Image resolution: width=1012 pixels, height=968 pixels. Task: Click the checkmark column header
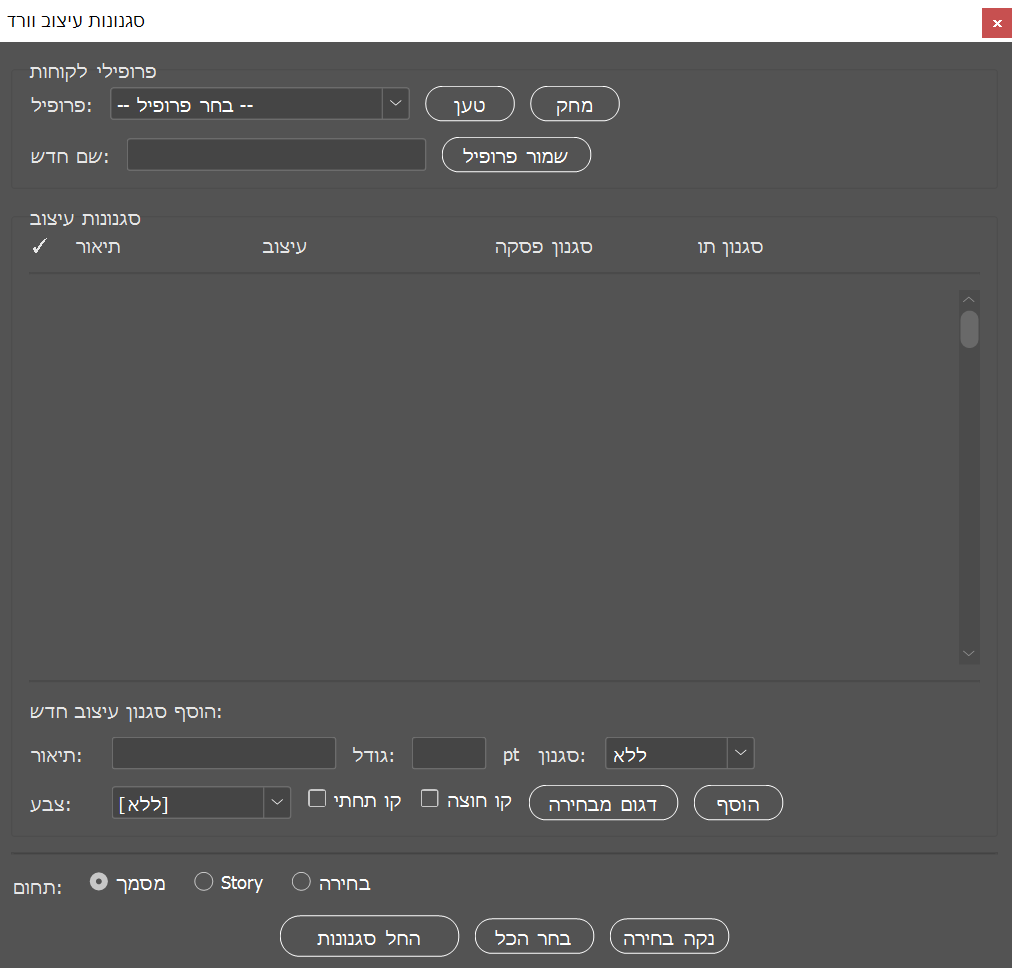click(38, 247)
